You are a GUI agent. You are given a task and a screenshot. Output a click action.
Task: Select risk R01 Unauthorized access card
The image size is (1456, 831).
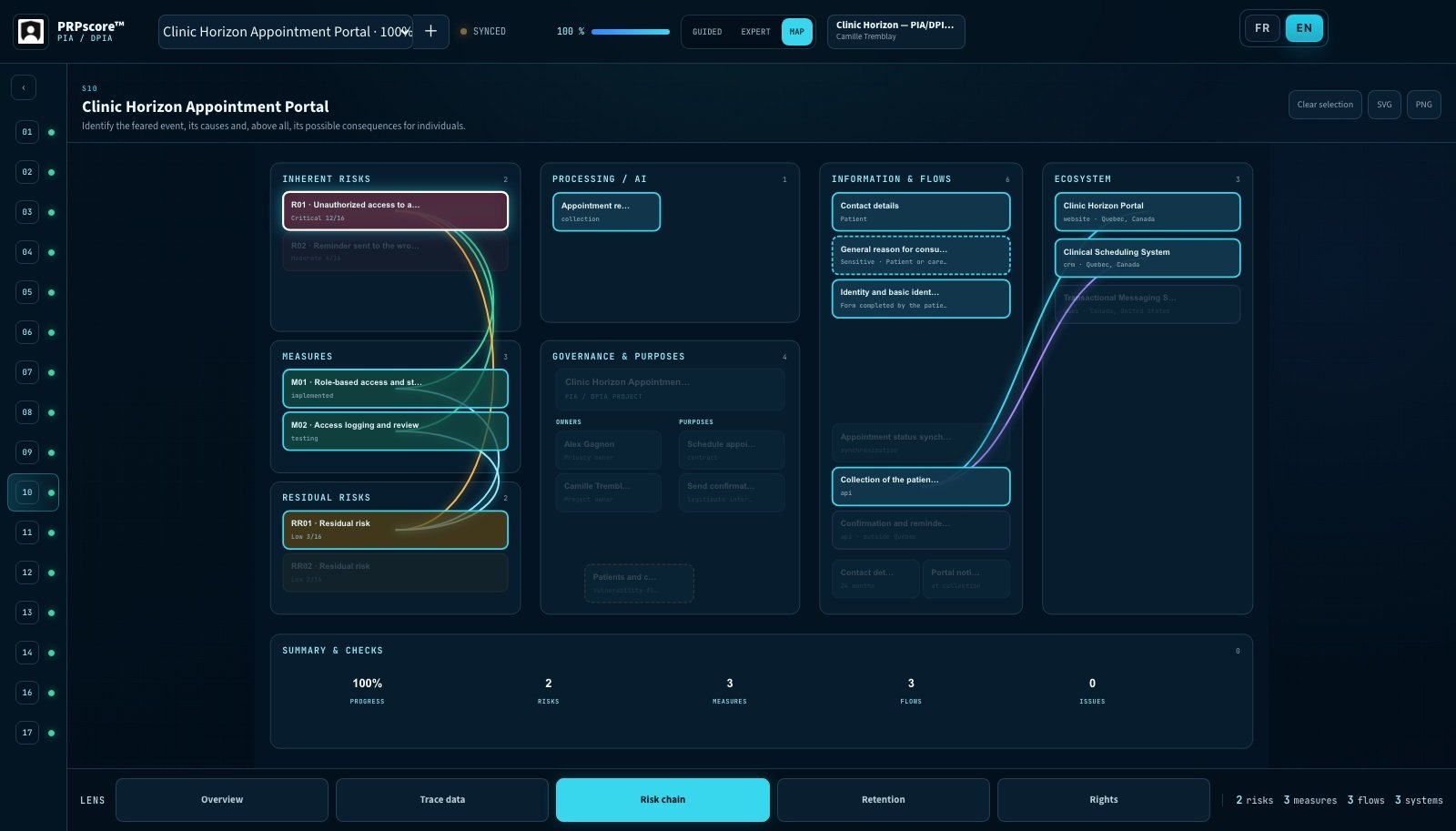coord(395,211)
